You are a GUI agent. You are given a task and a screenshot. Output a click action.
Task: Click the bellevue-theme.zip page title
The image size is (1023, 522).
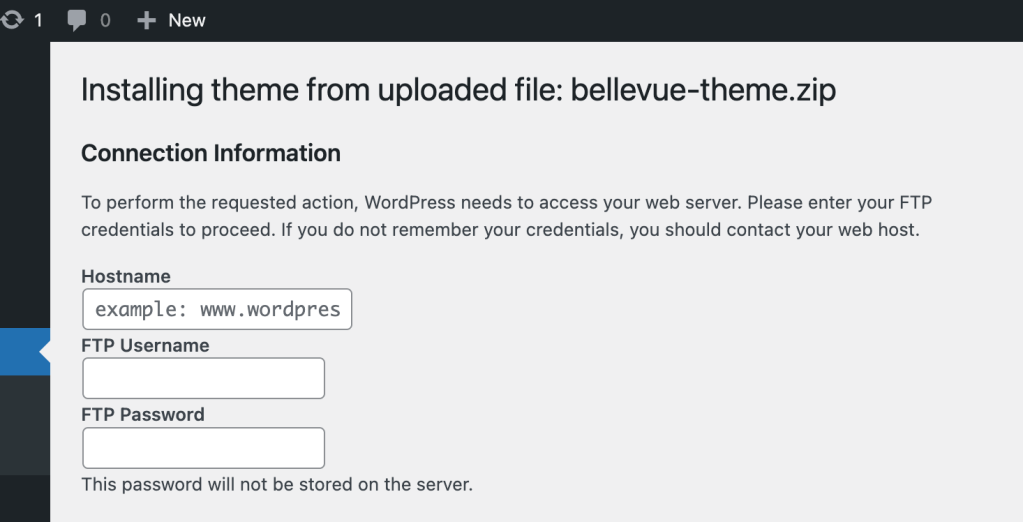tap(458, 90)
